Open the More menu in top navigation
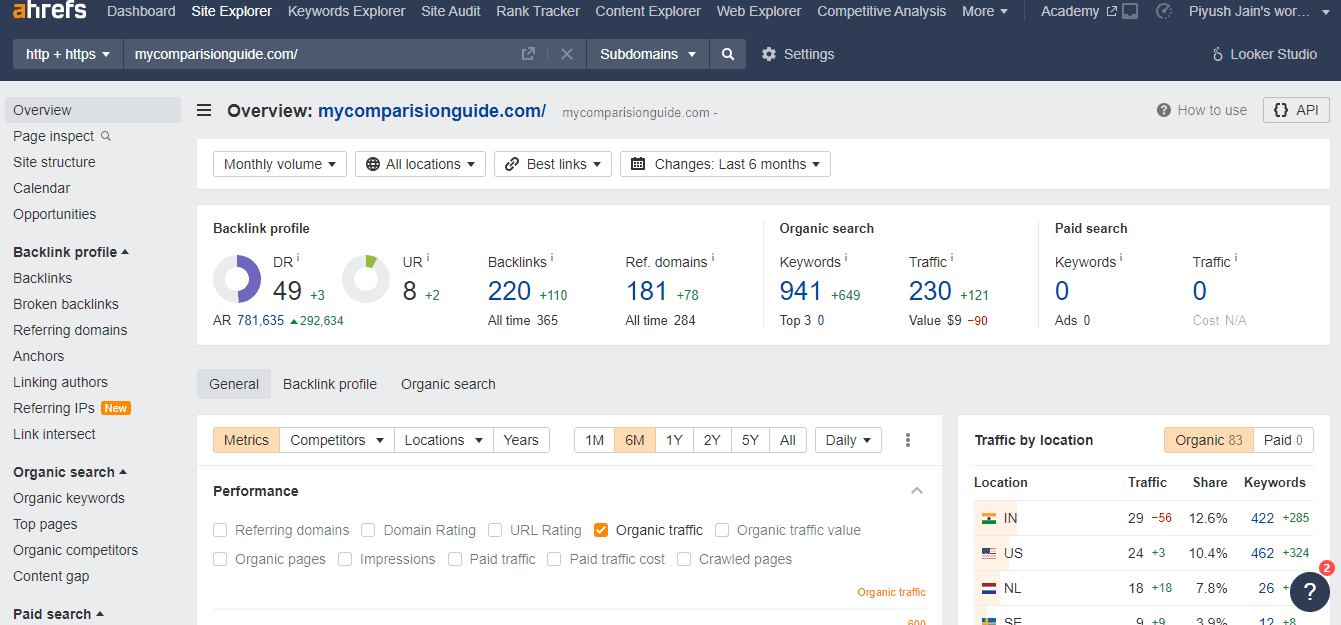This screenshot has width=1341, height=625. tap(985, 11)
